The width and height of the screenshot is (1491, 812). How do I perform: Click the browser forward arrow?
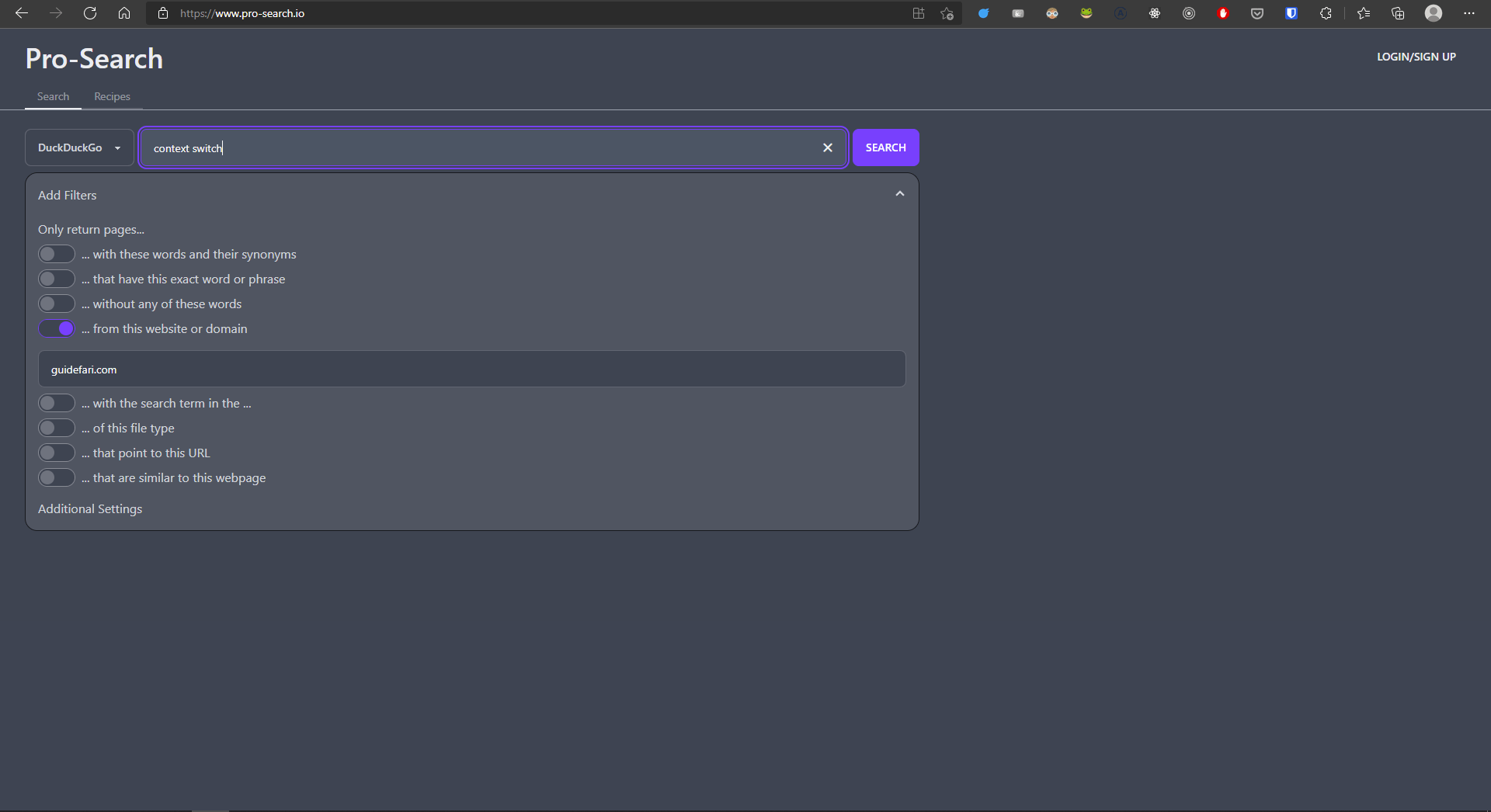(x=56, y=13)
